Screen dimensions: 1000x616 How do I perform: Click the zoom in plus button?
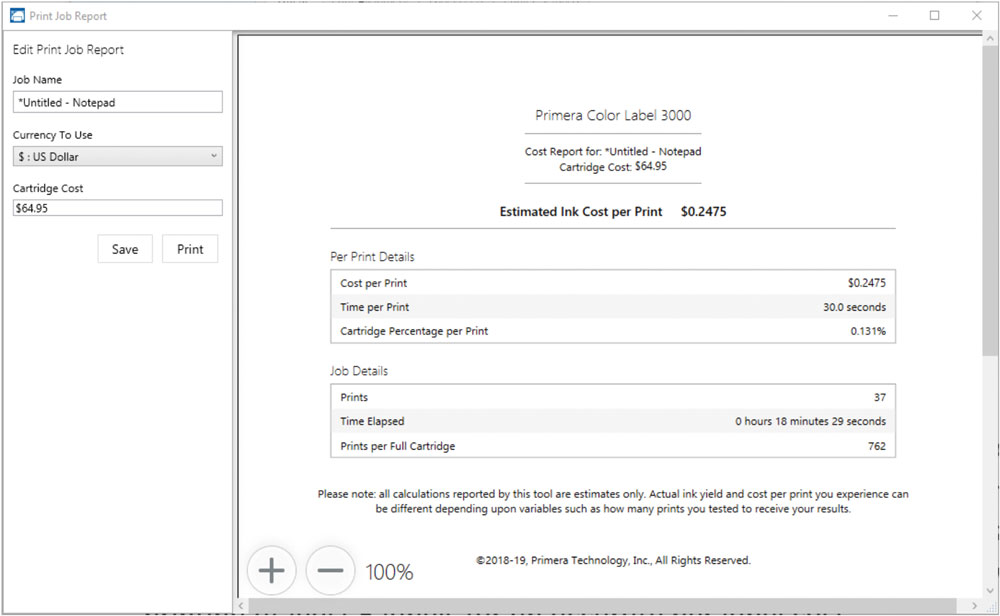click(x=272, y=570)
